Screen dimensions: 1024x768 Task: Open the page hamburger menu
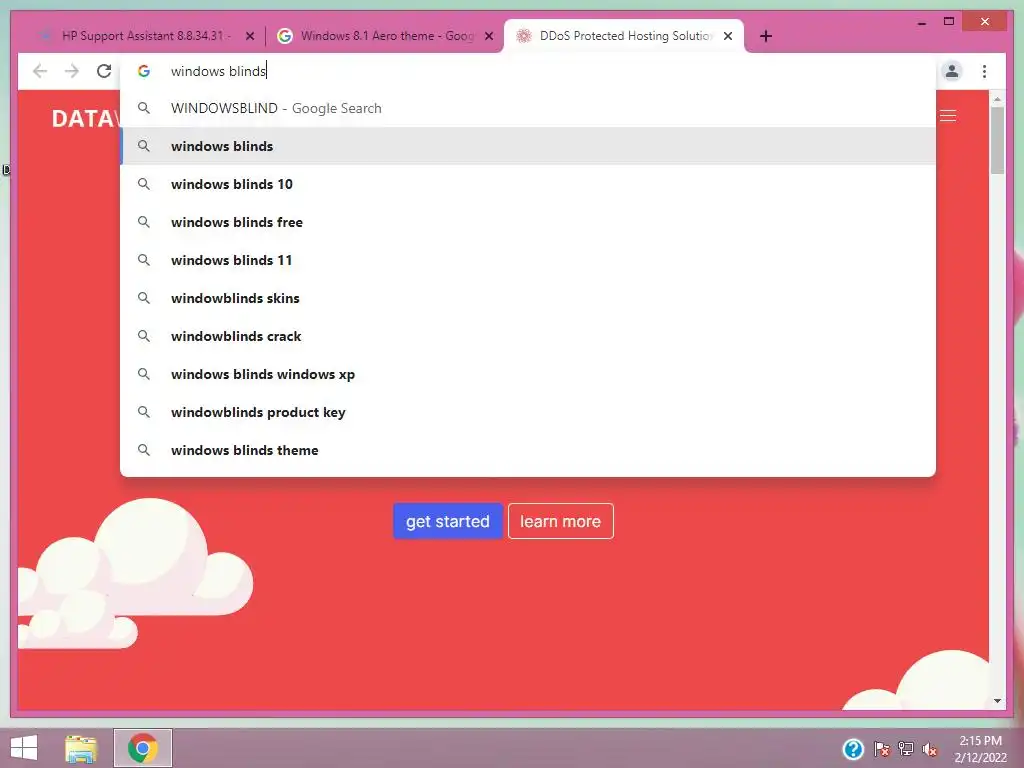(948, 116)
